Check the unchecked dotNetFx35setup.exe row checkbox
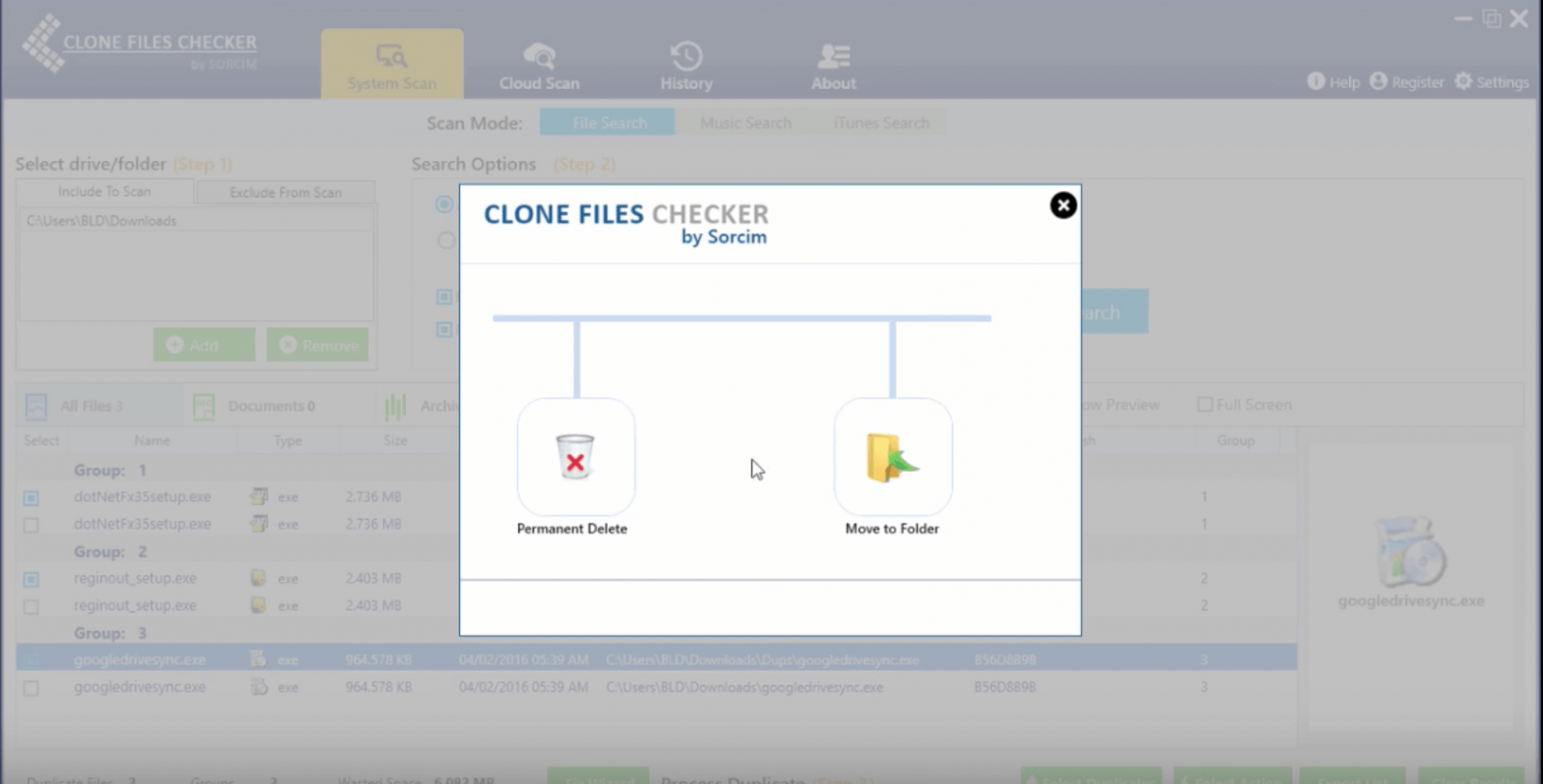The image size is (1543, 784). click(31, 525)
